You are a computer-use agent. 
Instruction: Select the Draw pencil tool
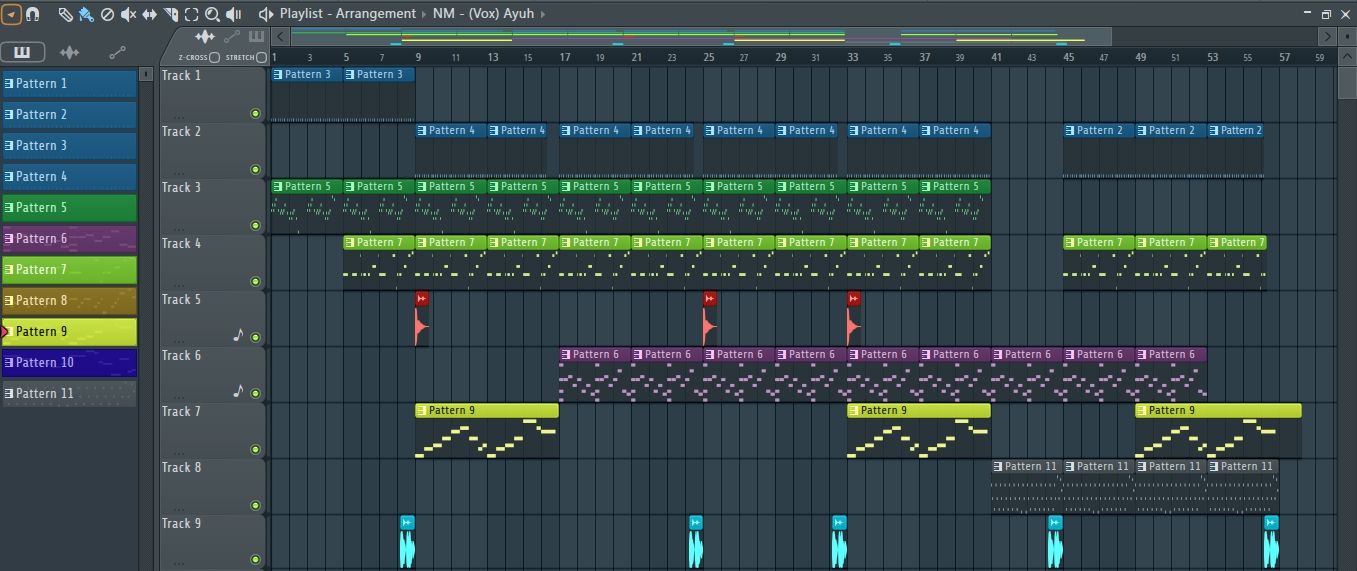[65, 14]
